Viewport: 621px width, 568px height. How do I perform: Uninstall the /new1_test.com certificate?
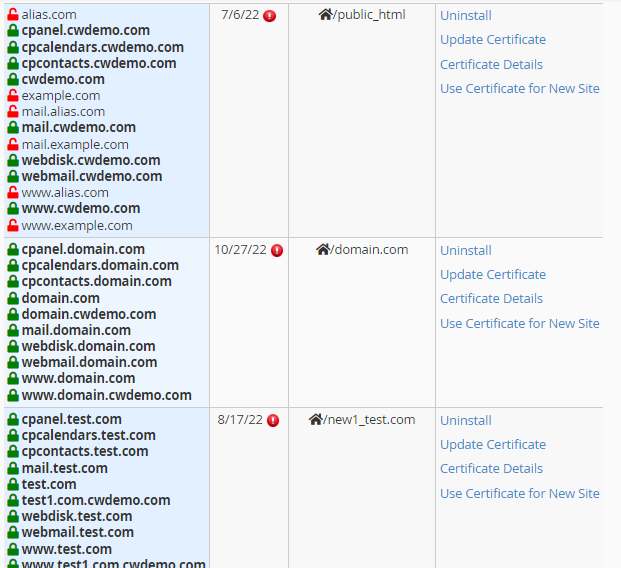[x=465, y=421]
